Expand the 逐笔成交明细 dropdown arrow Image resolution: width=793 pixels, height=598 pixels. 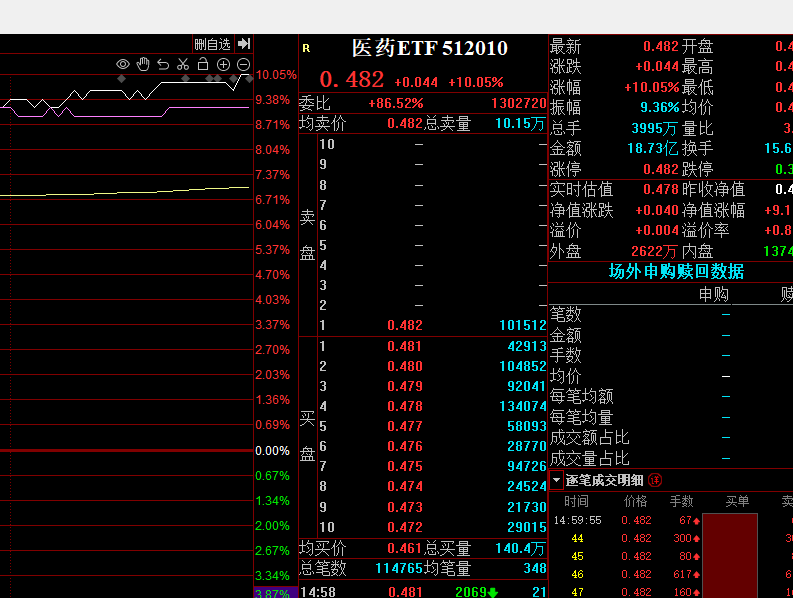pos(556,480)
